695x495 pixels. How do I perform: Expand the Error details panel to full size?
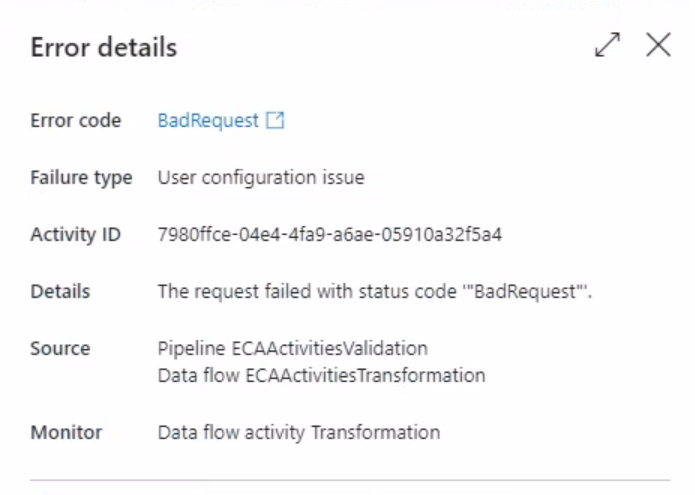(607, 45)
